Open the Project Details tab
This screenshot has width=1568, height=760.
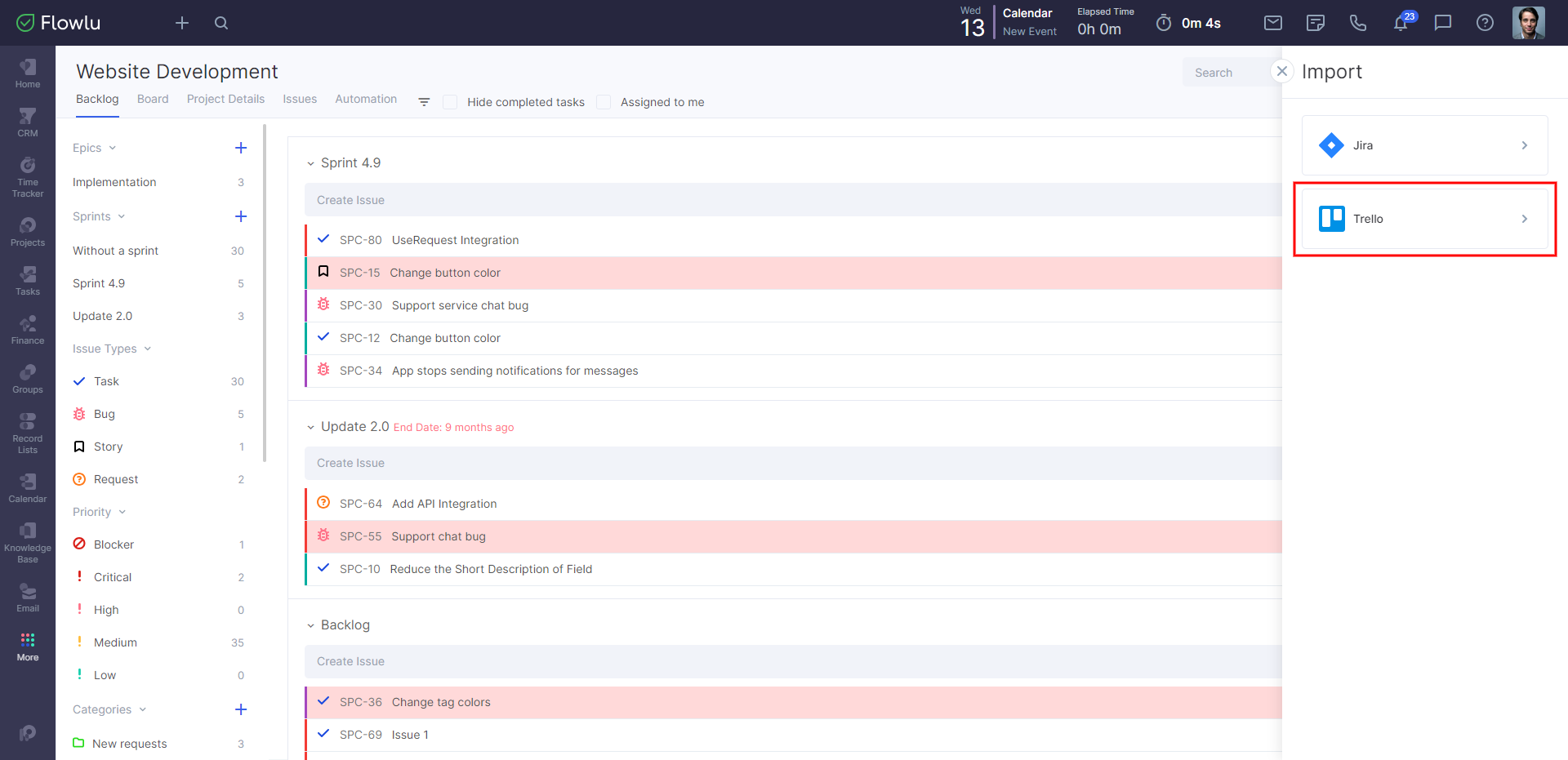pos(225,99)
